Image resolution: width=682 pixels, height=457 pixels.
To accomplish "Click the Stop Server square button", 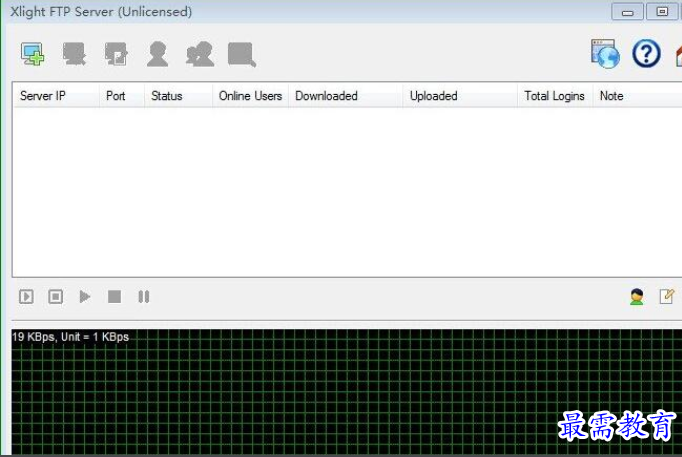I will click(114, 297).
